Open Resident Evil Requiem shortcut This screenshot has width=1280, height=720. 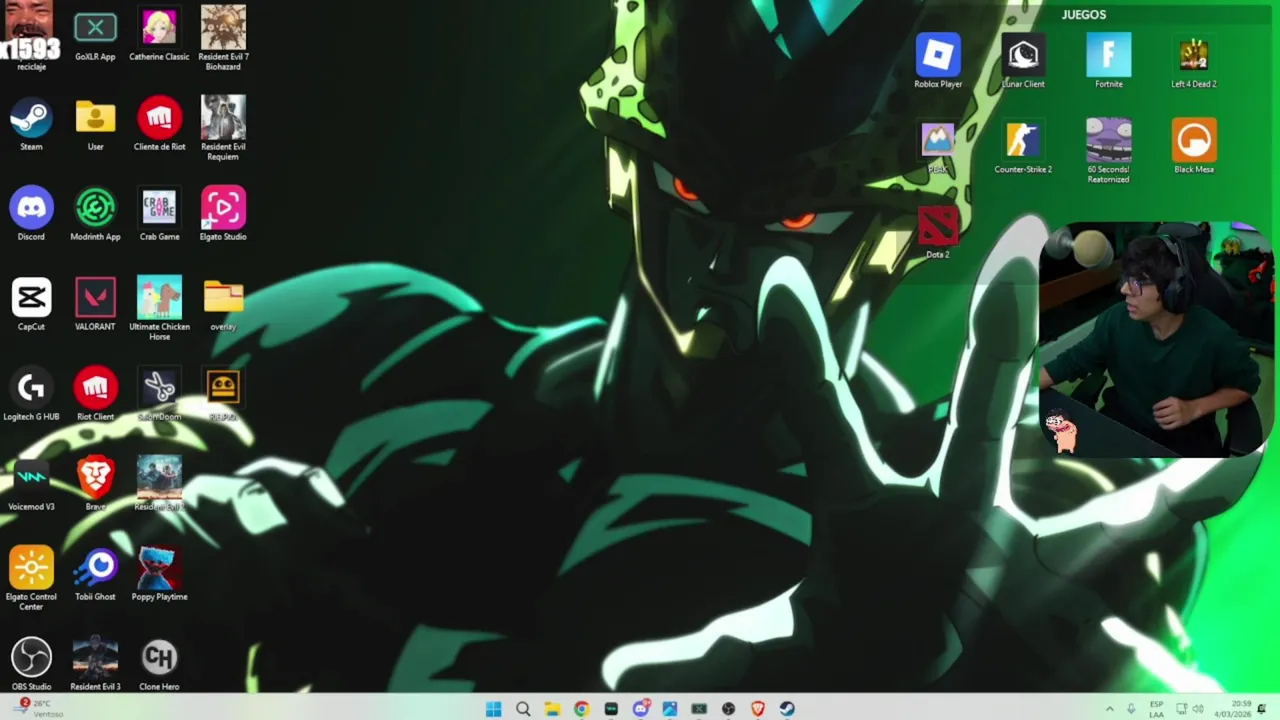(x=223, y=129)
